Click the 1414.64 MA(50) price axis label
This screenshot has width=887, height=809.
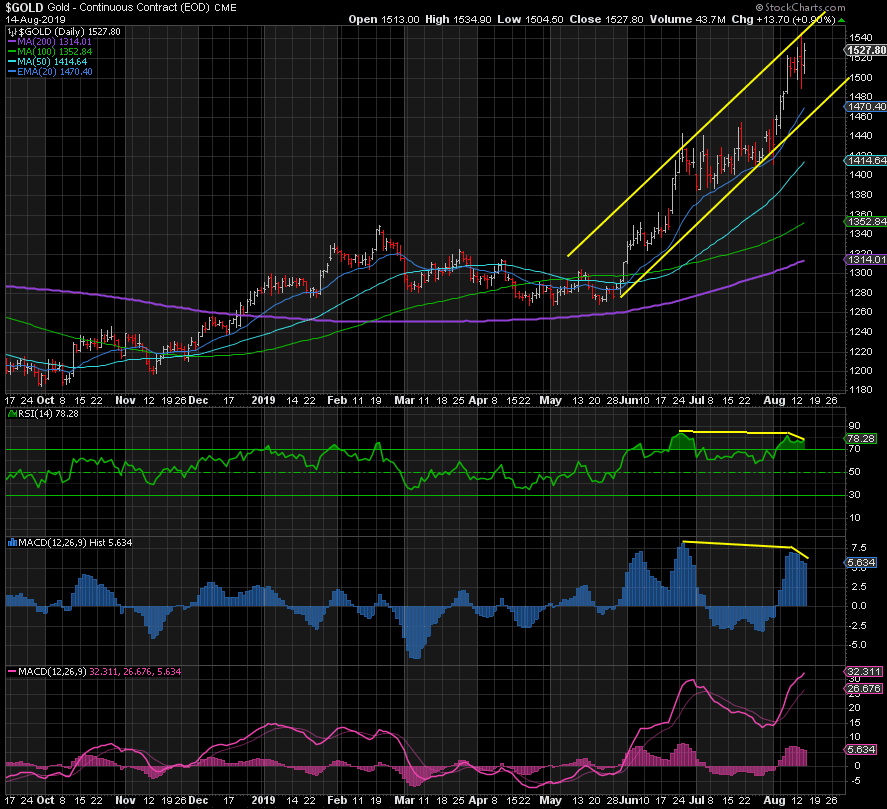click(866, 160)
